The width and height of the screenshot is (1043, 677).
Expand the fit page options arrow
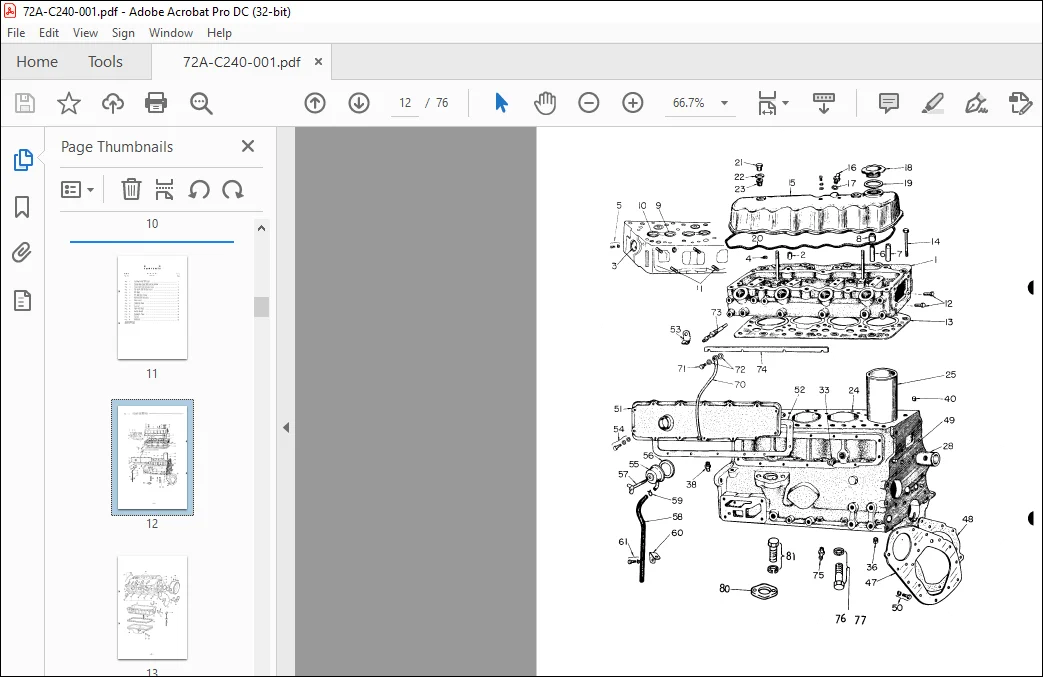tap(786, 103)
